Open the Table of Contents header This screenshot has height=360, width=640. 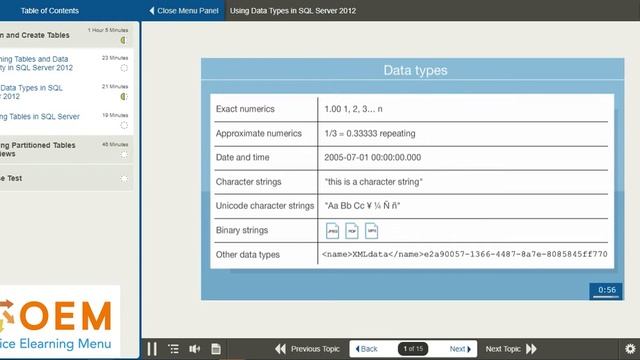(x=49, y=11)
